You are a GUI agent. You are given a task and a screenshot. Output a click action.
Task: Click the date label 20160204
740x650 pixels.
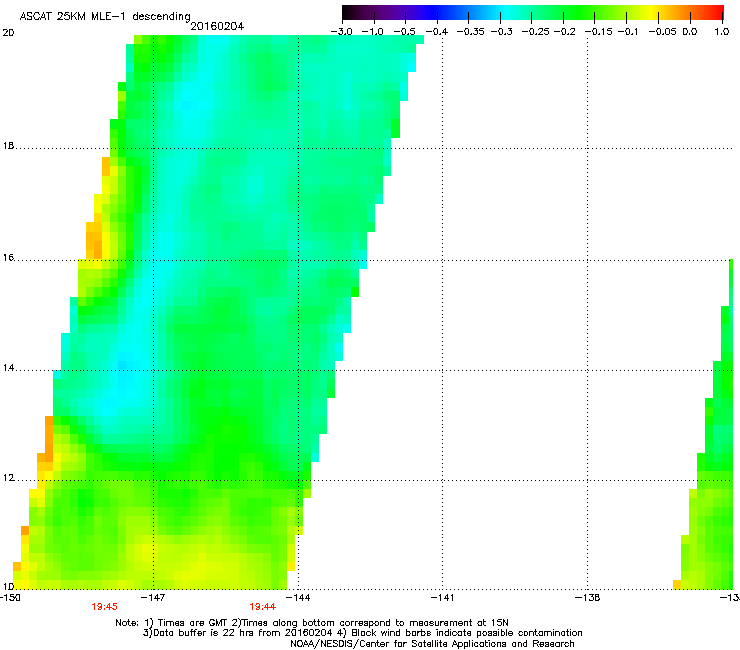pyautogui.click(x=217, y=26)
